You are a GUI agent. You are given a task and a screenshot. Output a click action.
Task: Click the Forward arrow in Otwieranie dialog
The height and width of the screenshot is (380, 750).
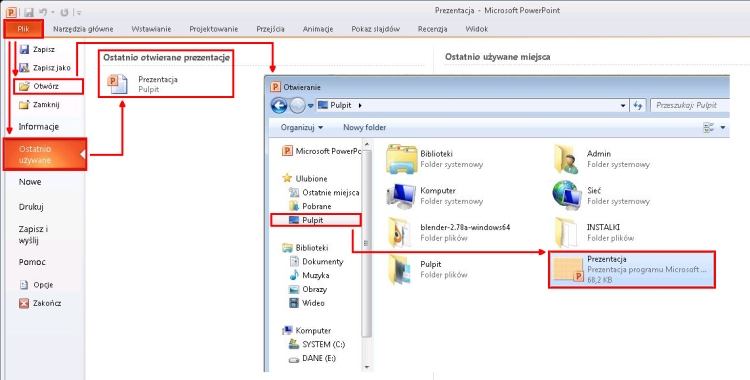click(297, 105)
